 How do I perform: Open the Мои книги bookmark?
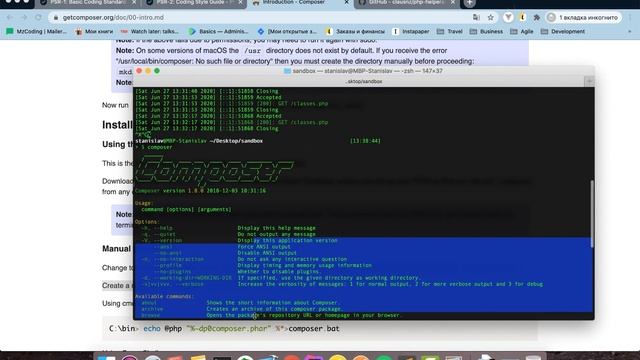(x=94, y=31)
